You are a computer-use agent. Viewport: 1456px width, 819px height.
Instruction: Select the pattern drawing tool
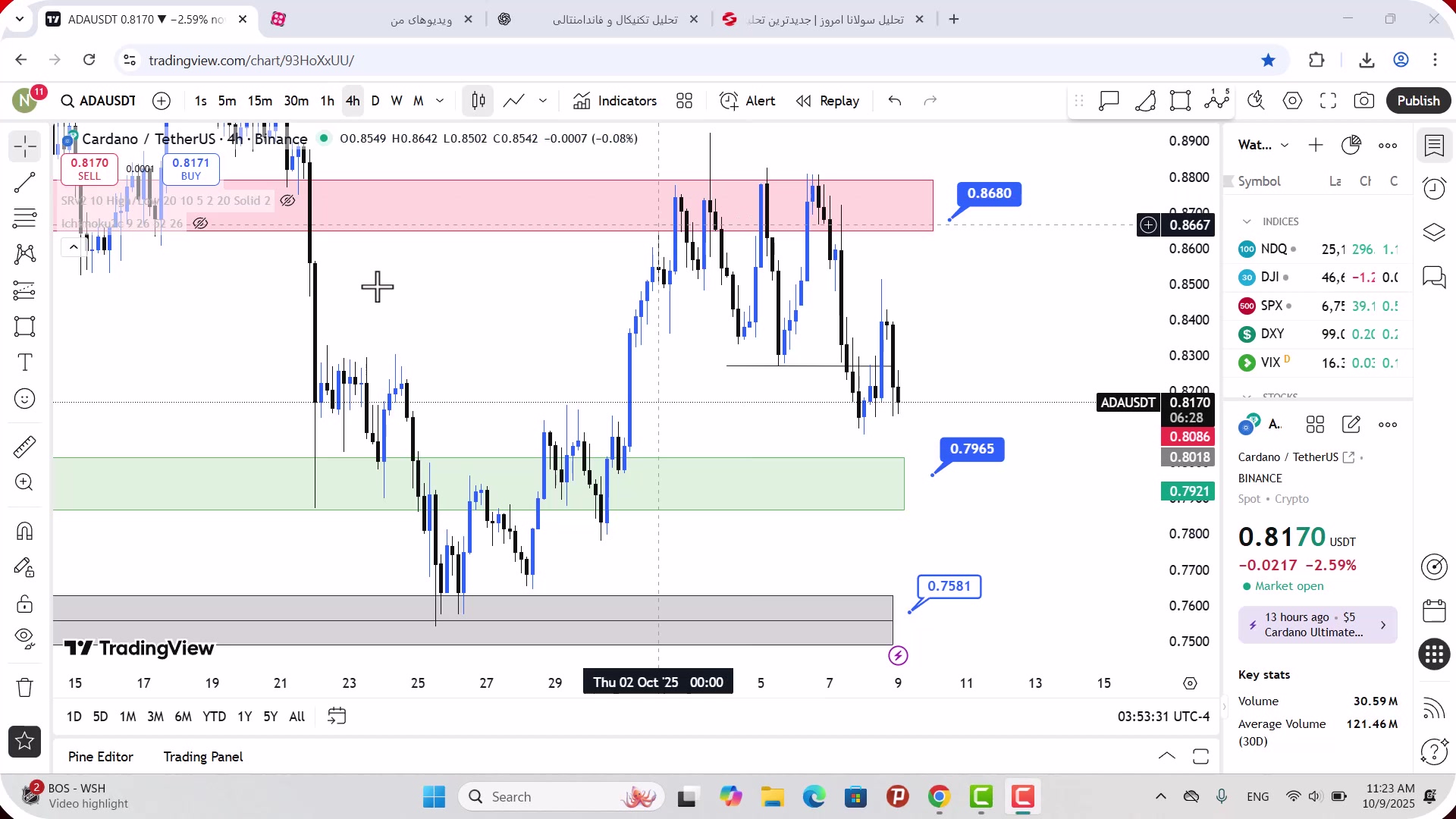pyautogui.click(x=25, y=254)
